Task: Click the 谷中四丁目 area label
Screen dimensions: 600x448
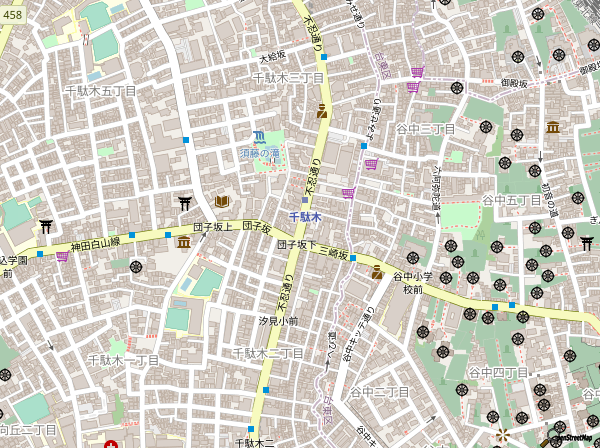Action: pos(497,371)
